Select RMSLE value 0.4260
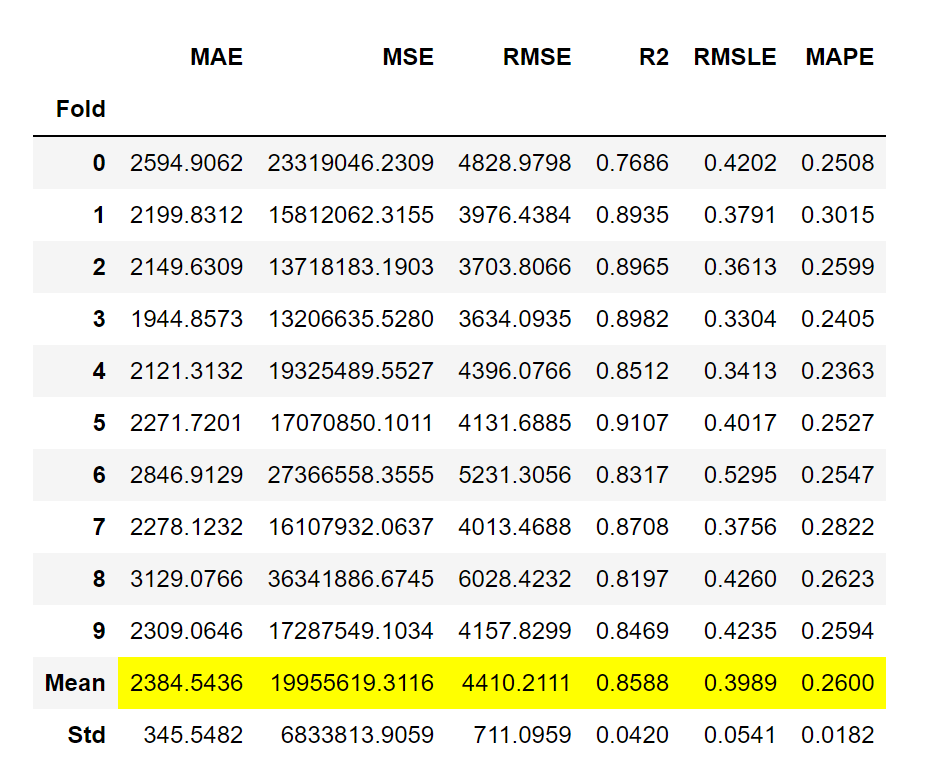This screenshot has height=773, width=936. [740, 579]
